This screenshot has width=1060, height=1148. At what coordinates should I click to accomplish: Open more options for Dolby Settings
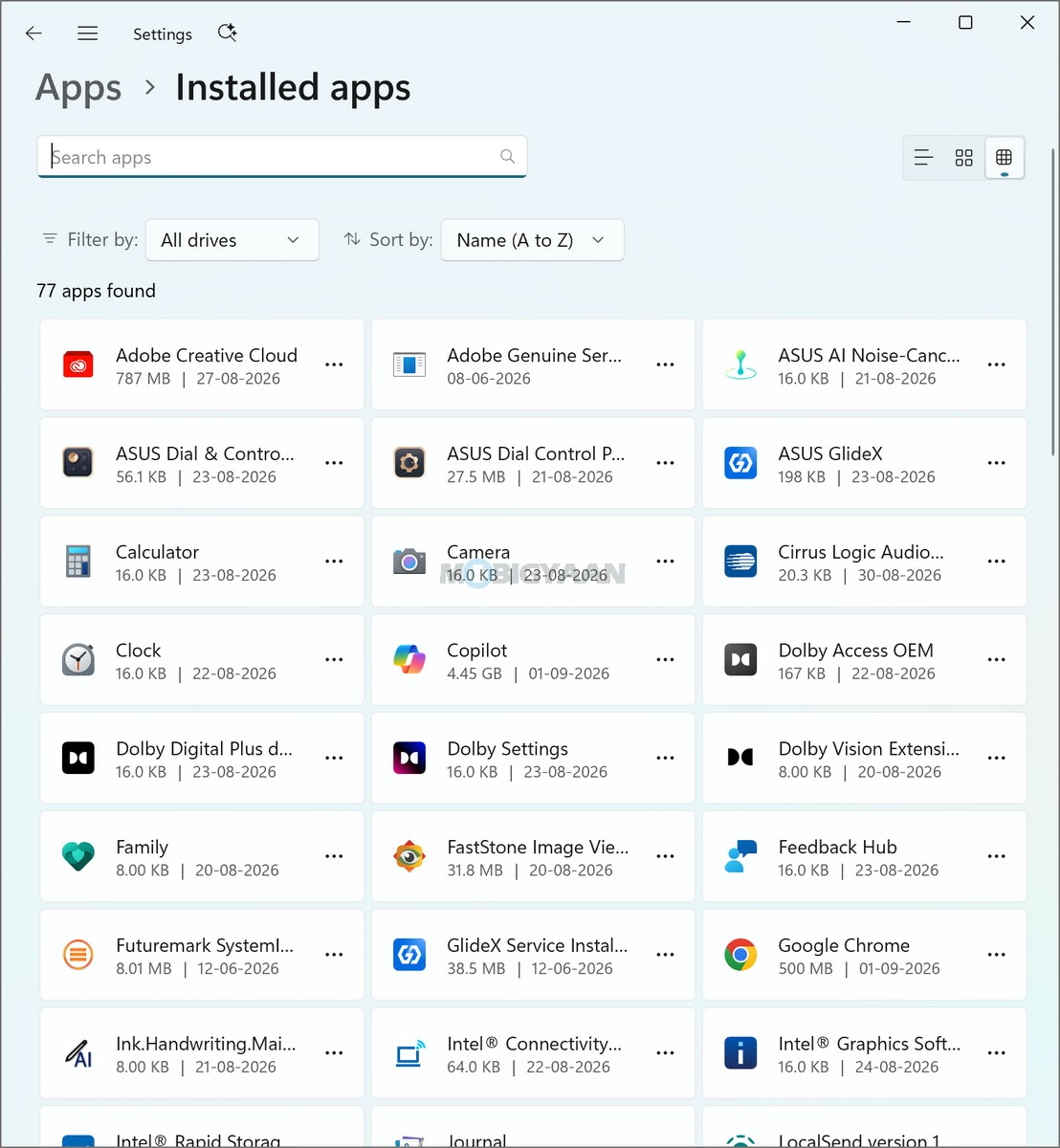665,758
